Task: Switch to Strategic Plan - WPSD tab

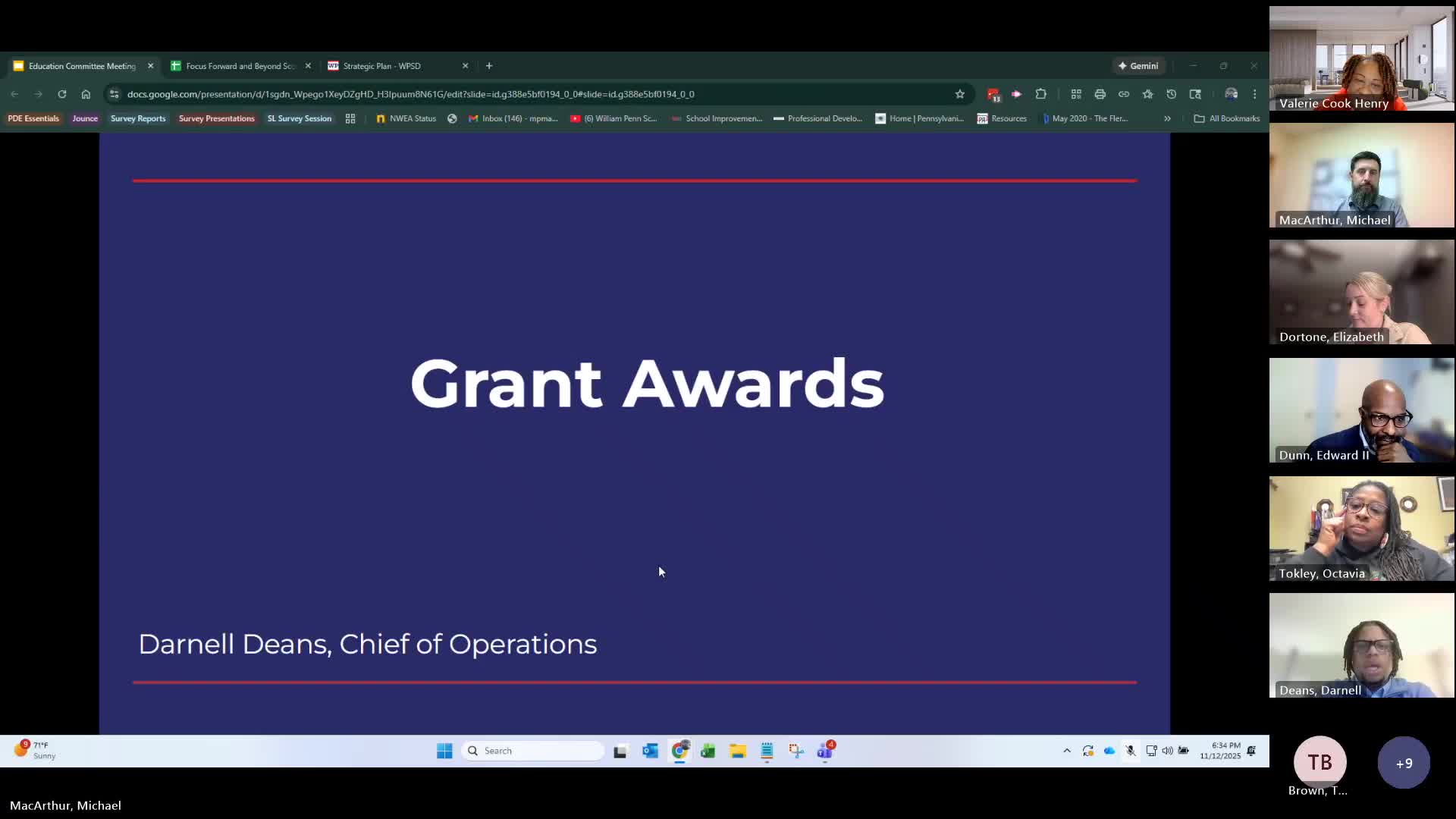Action: (381, 66)
